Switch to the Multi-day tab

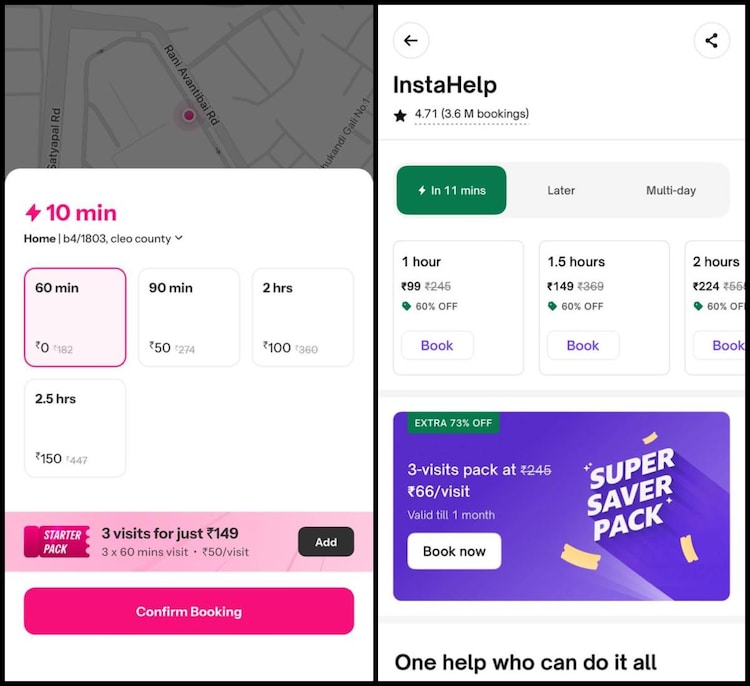tap(670, 190)
